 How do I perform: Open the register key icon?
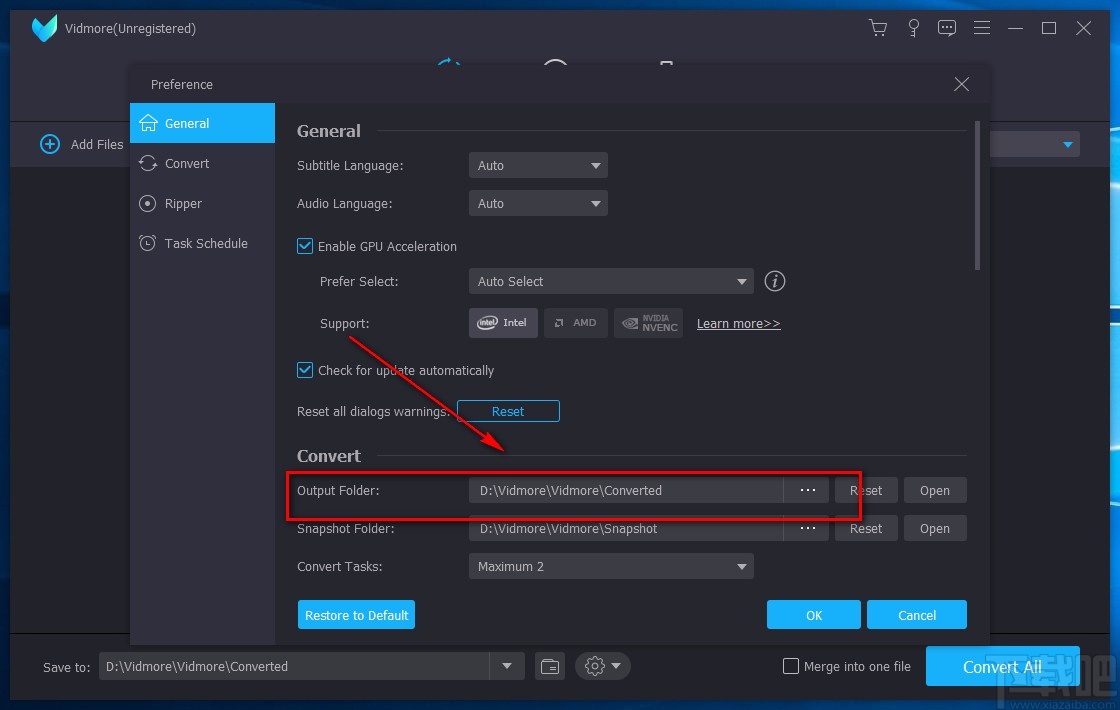(913, 28)
